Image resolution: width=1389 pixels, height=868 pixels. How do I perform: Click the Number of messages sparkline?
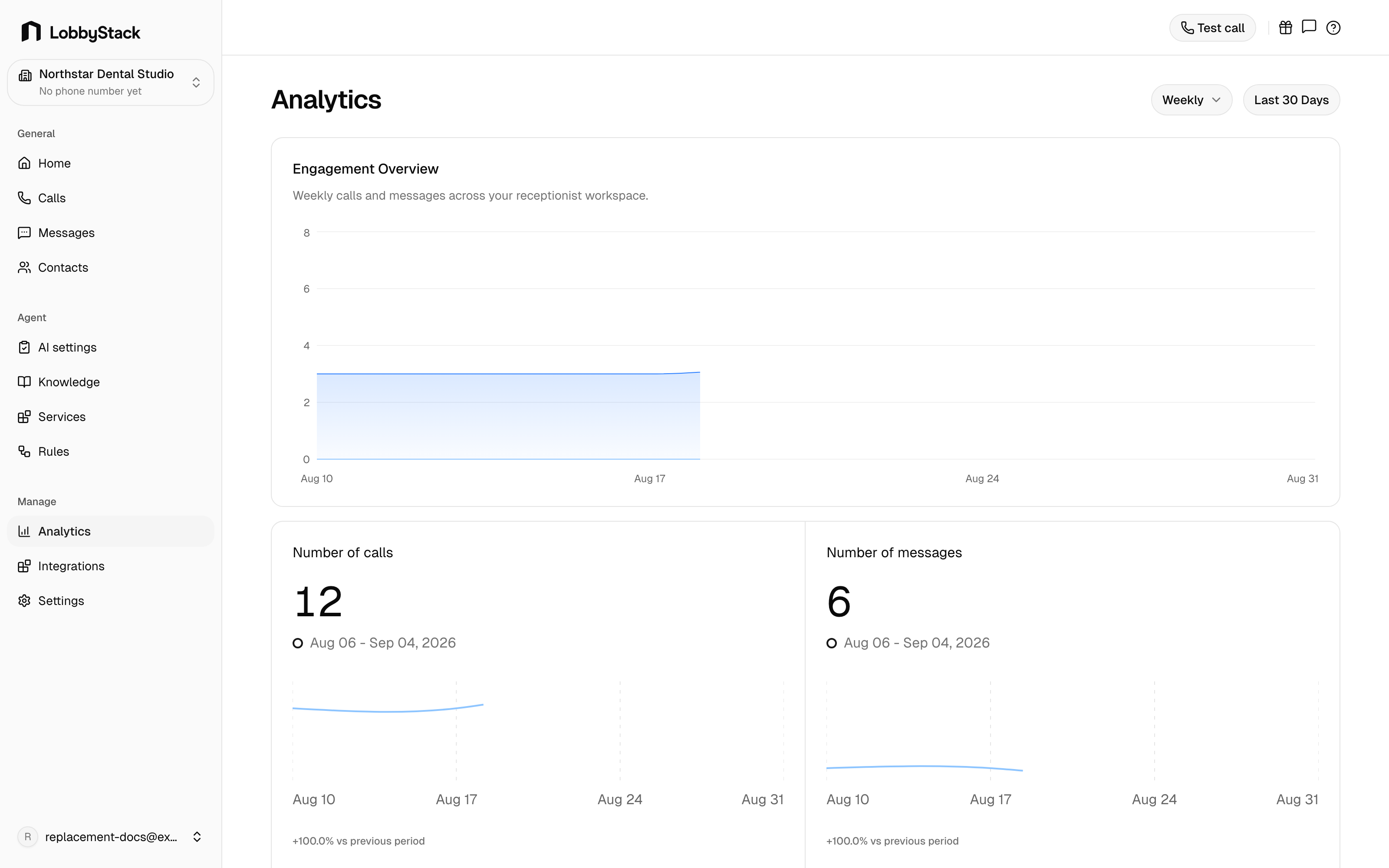coord(925,768)
